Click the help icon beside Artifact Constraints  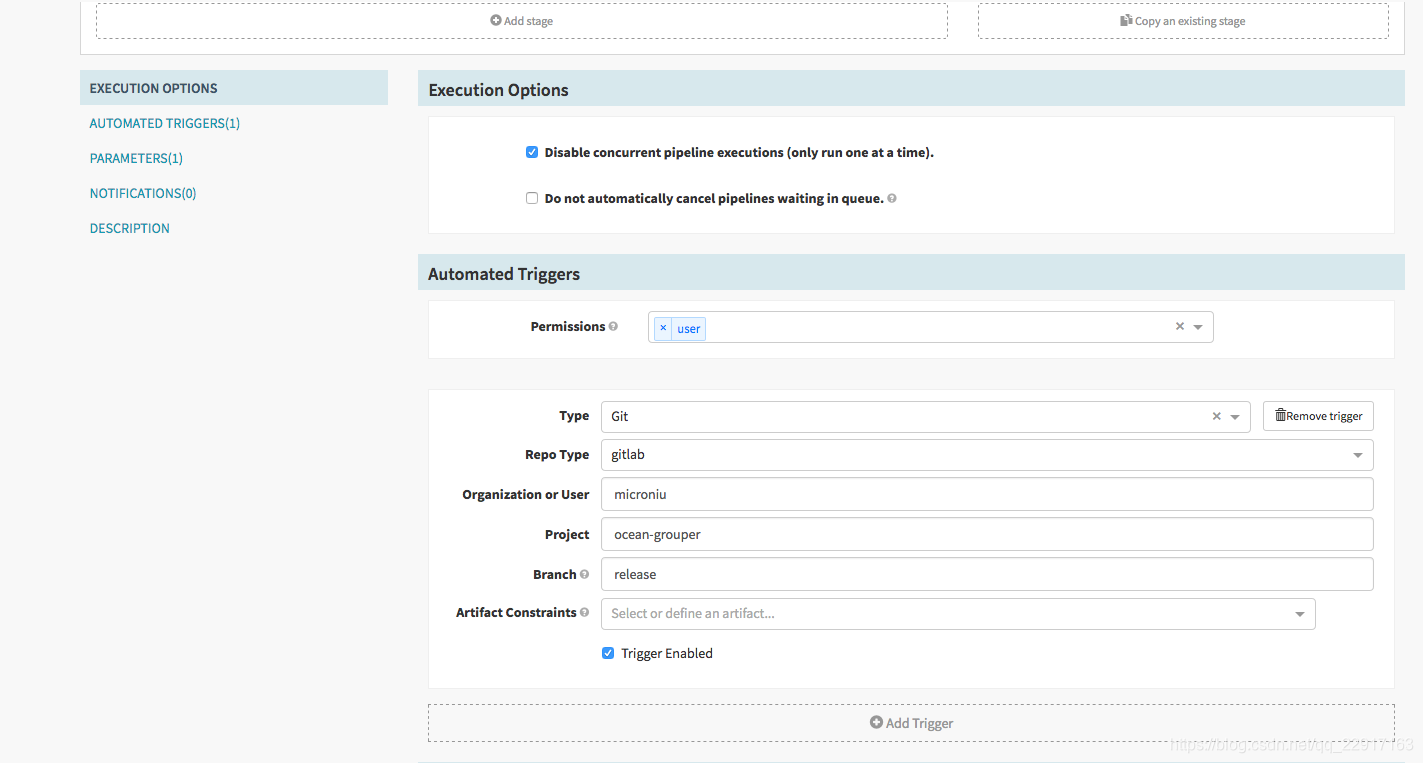(x=584, y=613)
